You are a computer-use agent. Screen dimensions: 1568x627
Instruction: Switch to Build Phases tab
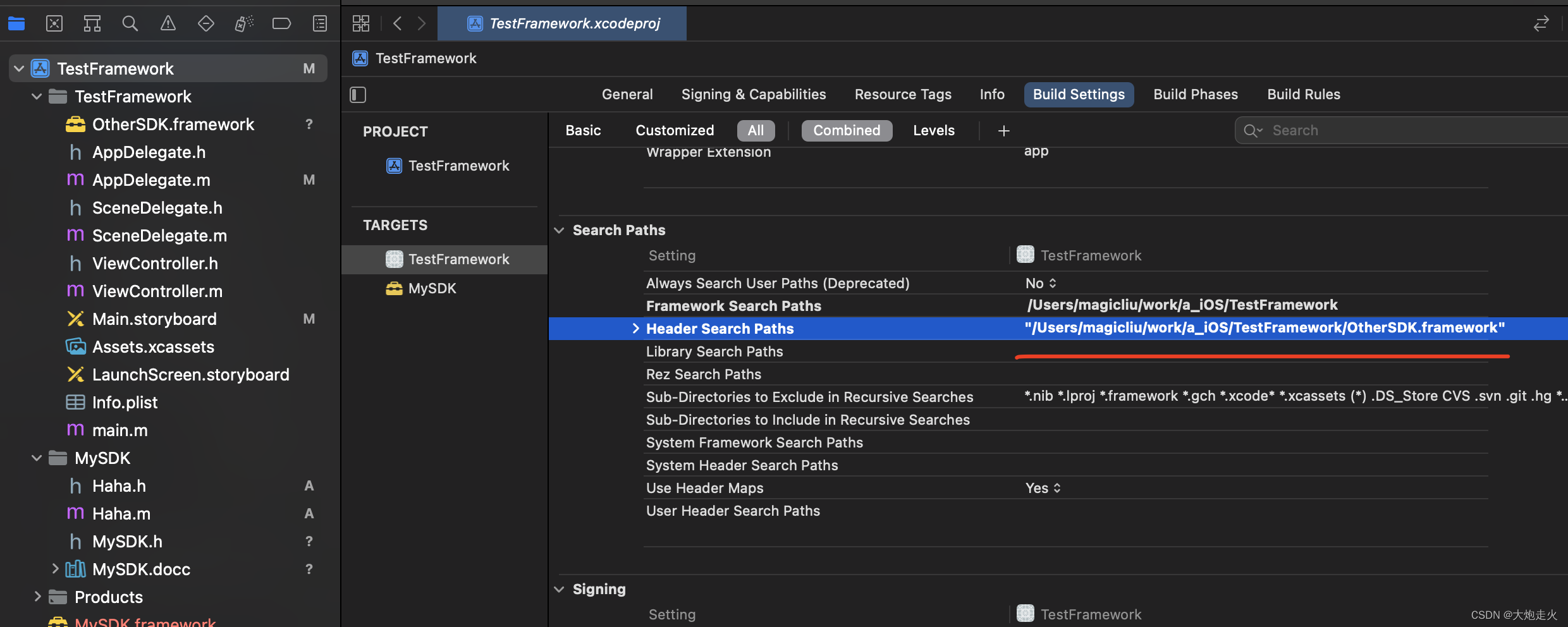(x=1196, y=95)
